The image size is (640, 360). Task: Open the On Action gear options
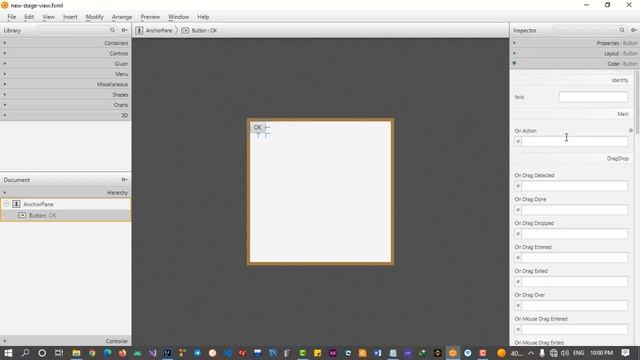(631, 131)
